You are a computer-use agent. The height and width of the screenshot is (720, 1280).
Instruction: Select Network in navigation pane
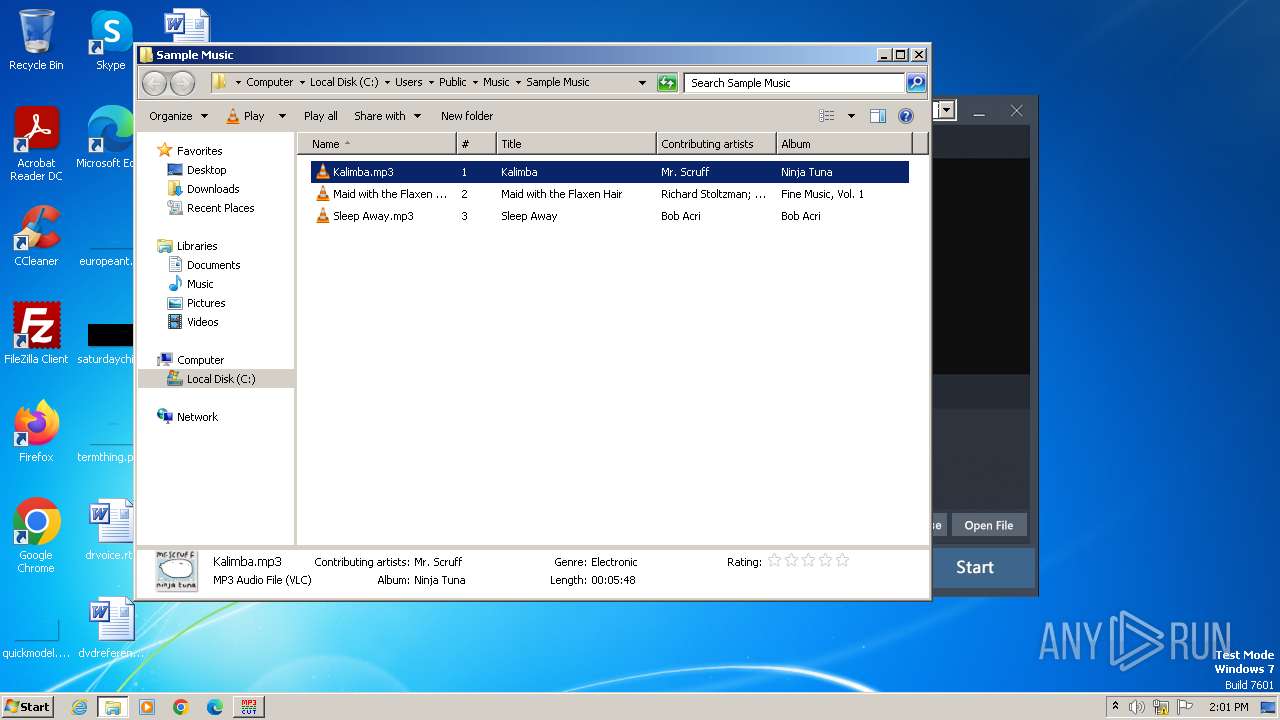point(197,417)
